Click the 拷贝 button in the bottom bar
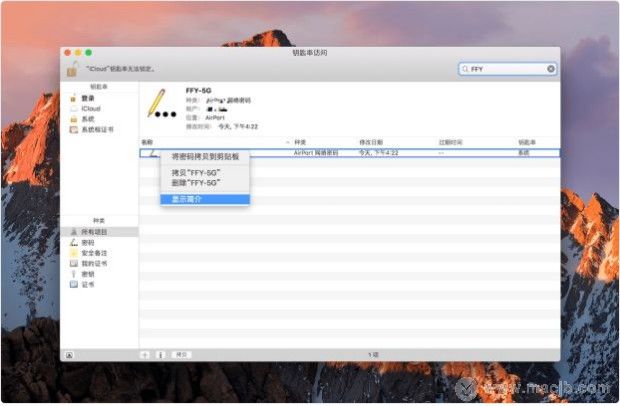This screenshot has width=620, height=406. pyautogui.click(x=181, y=355)
